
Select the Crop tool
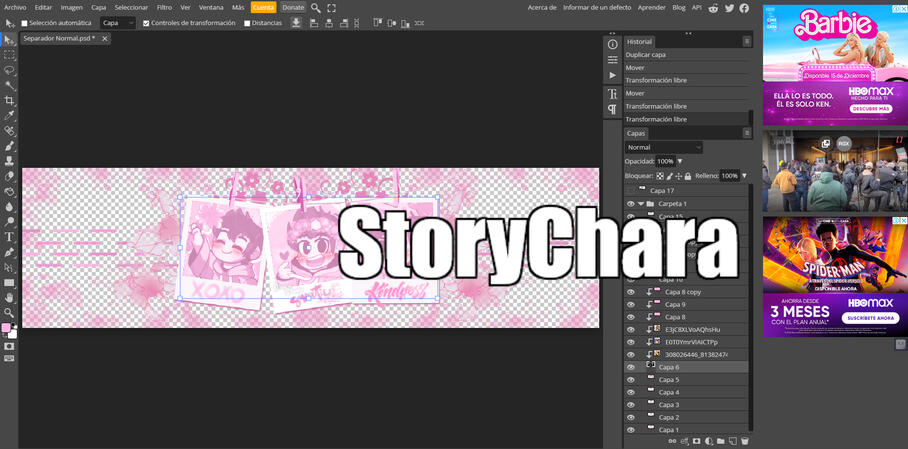click(10, 101)
